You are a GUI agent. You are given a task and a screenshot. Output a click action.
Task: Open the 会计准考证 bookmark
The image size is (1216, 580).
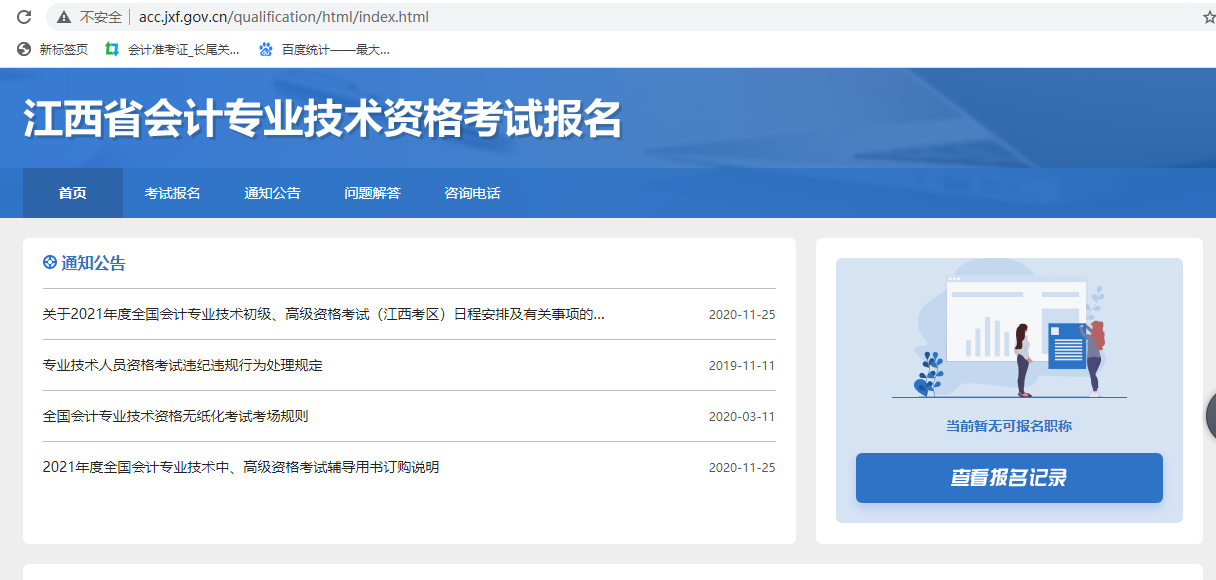click(173, 49)
